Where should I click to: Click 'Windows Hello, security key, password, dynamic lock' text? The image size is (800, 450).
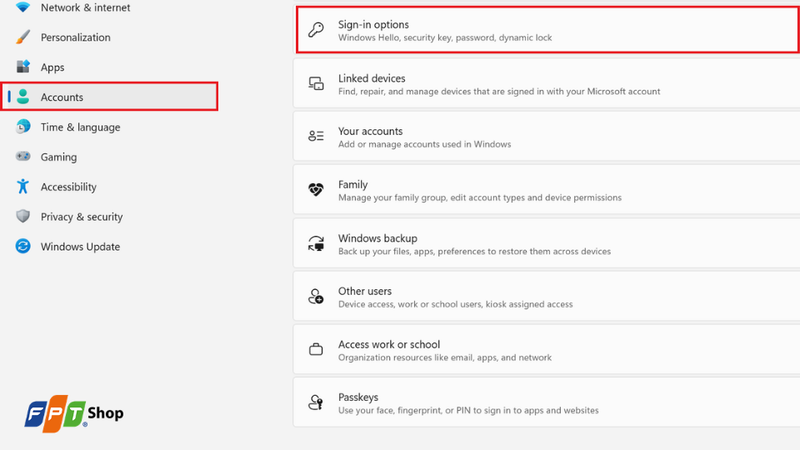[445, 38]
